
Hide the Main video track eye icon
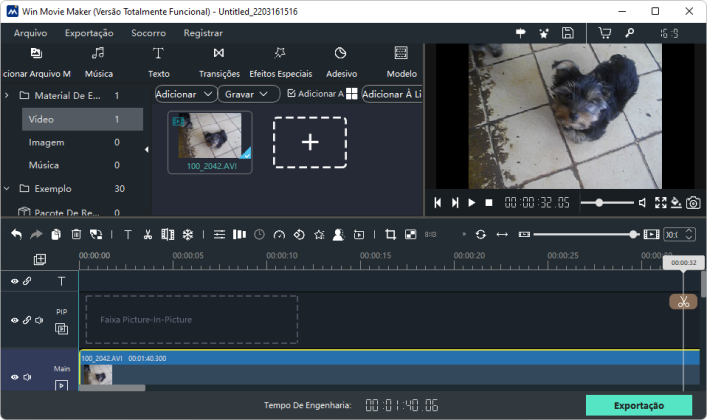point(14,377)
